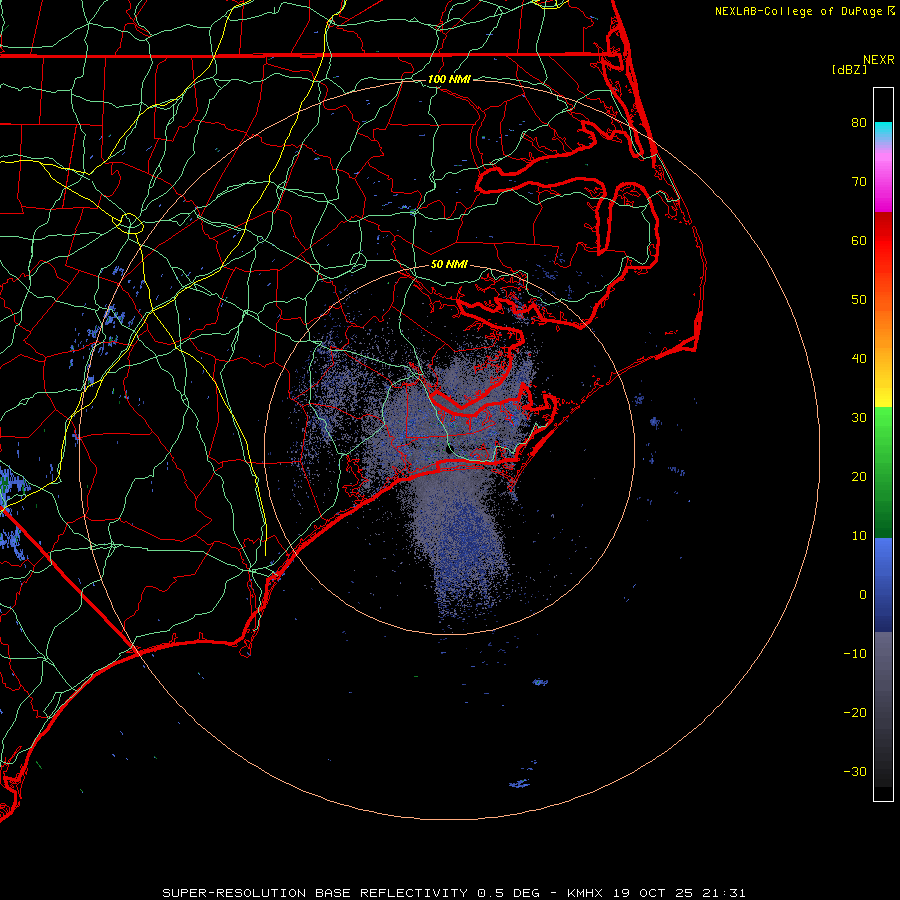The width and height of the screenshot is (900, 900).
Task: Click the small circular highway loop interchange
Action: click(x=130, y=223)
